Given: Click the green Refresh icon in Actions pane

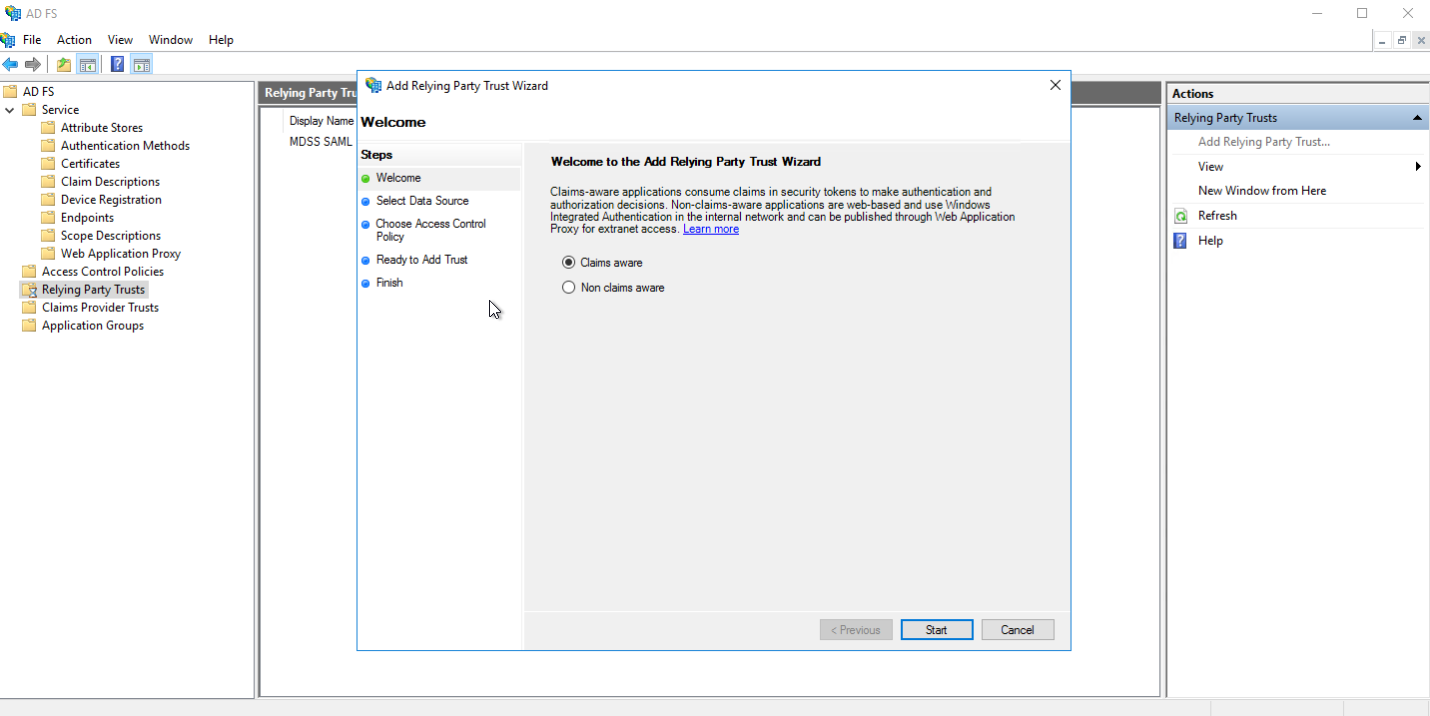Looking at the screenshot, I should 1181,216.
